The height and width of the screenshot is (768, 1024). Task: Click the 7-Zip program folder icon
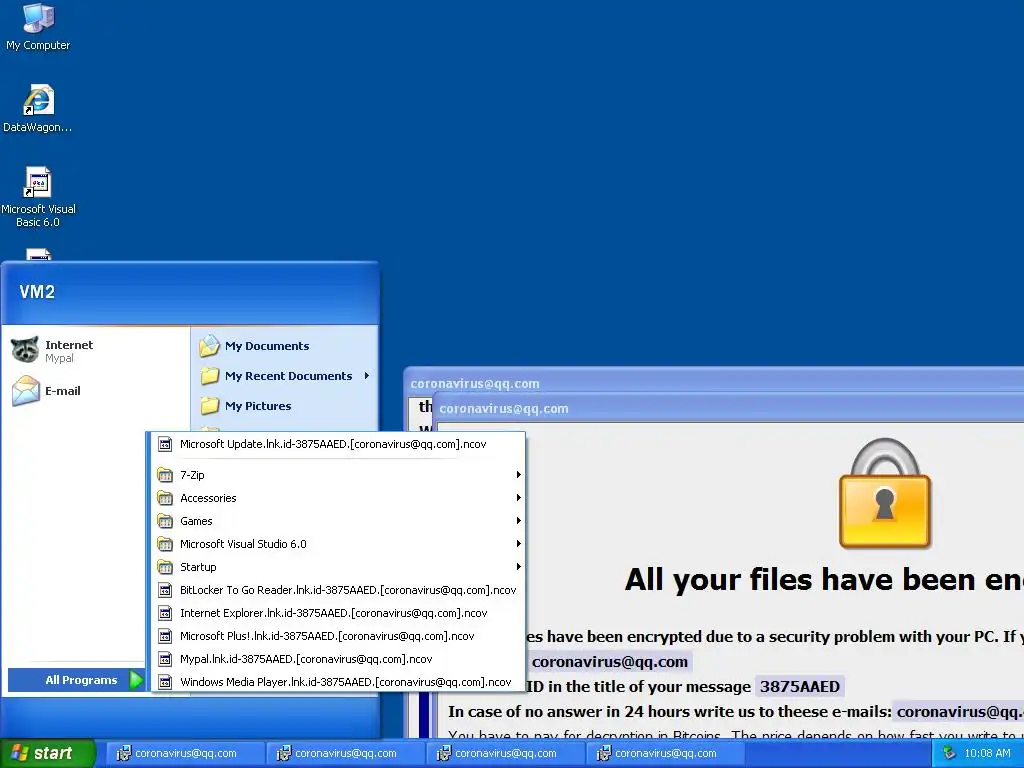165,475
